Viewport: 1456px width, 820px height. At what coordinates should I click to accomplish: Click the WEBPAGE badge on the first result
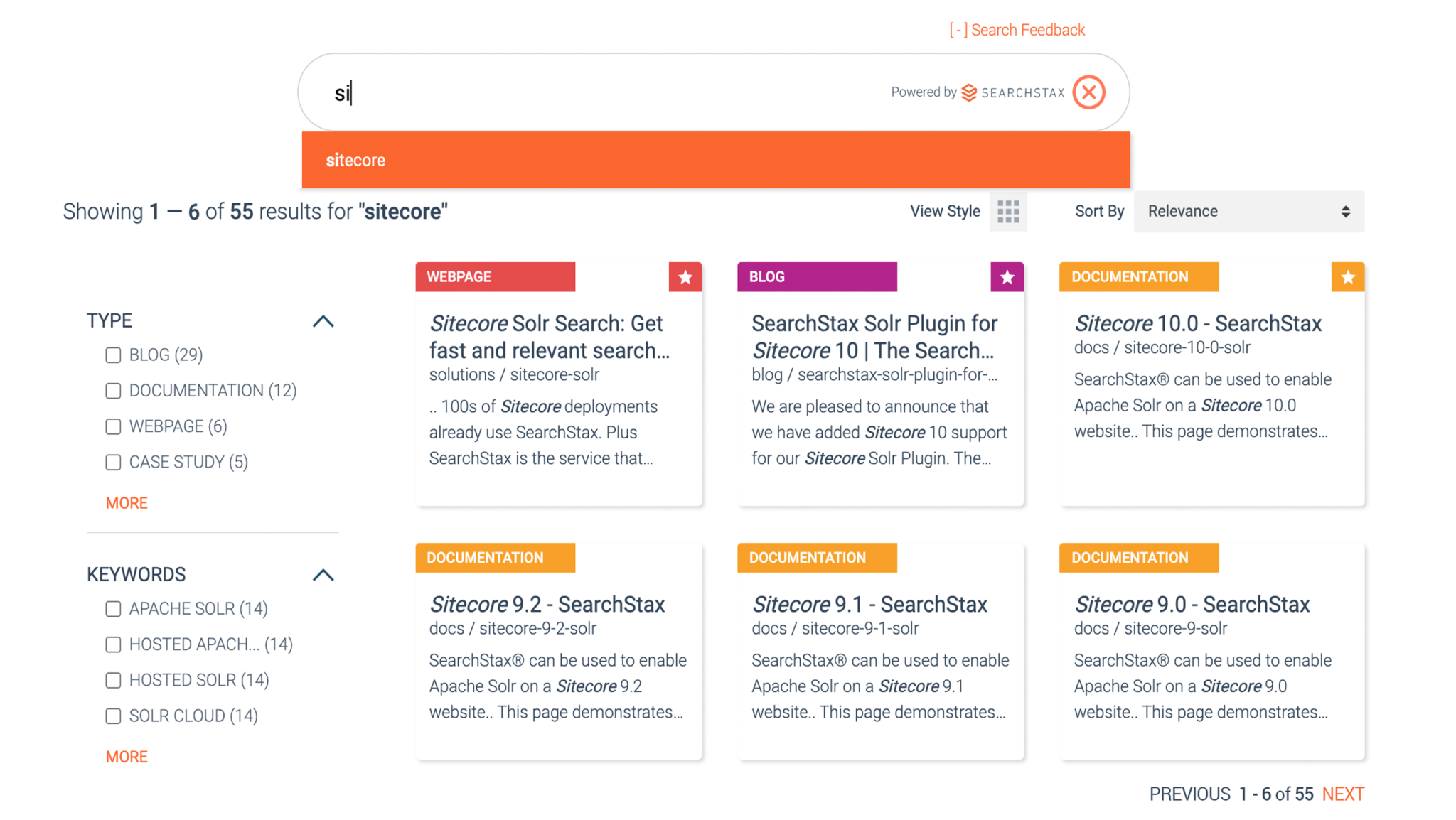coord(495,276)
